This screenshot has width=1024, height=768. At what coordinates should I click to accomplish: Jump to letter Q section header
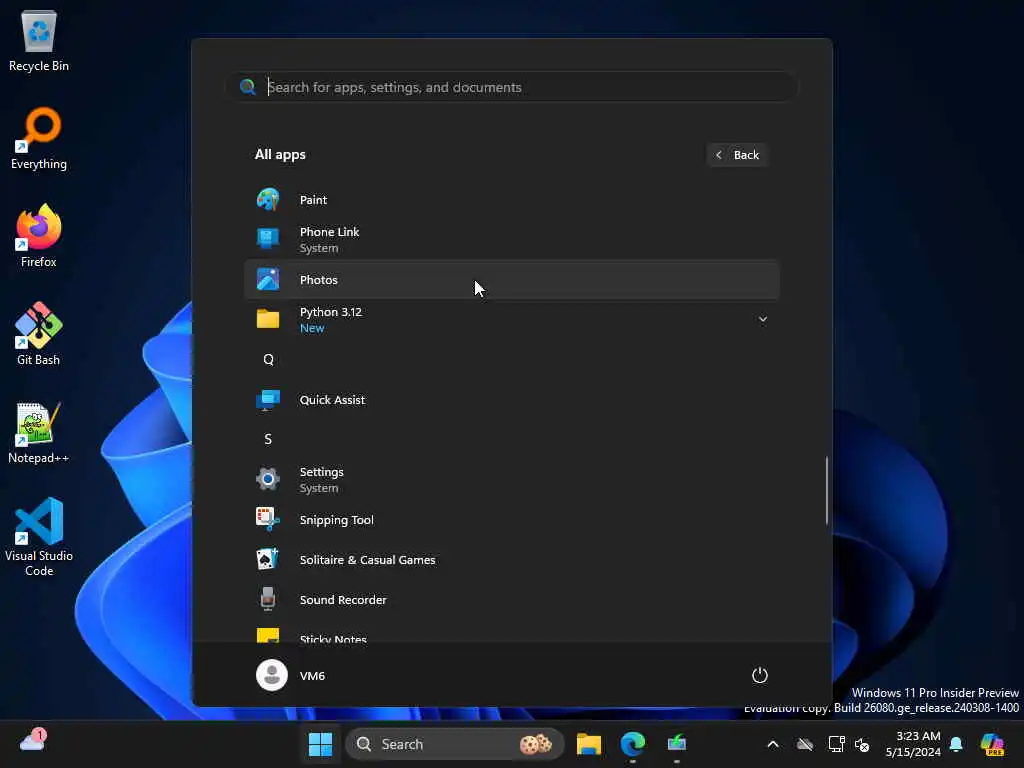pyautogui.click(x=268, y=359)
